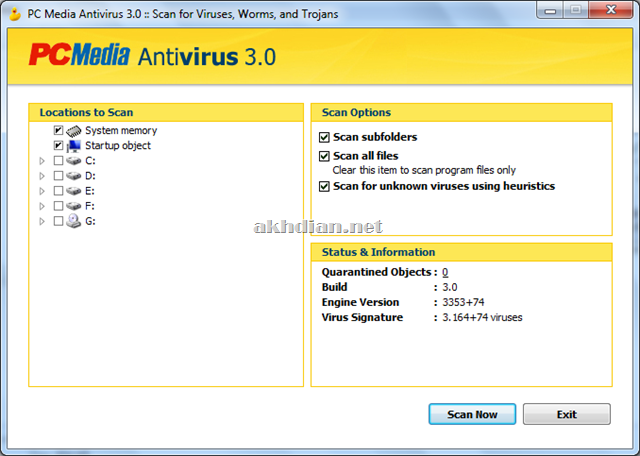Uncheck the System memory checkbox
The width and height of the screenshot is (640, 456).
(58, 130)
